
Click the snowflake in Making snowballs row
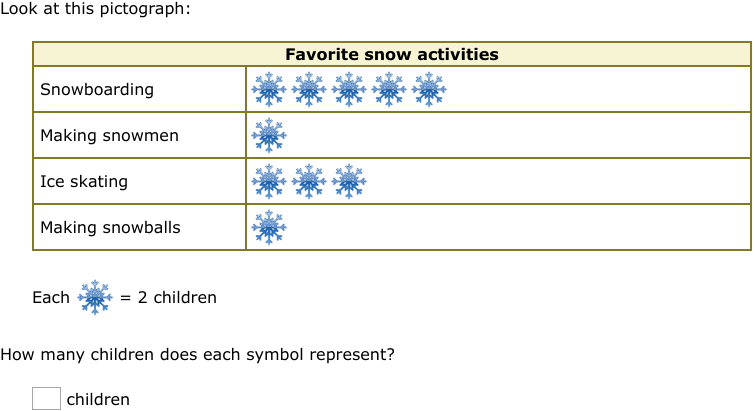[x=269, y=227]
